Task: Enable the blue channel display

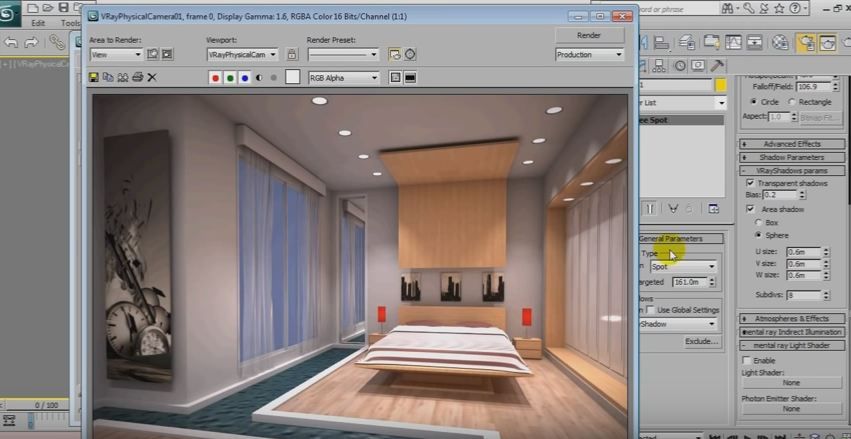Action: [245, 78]
